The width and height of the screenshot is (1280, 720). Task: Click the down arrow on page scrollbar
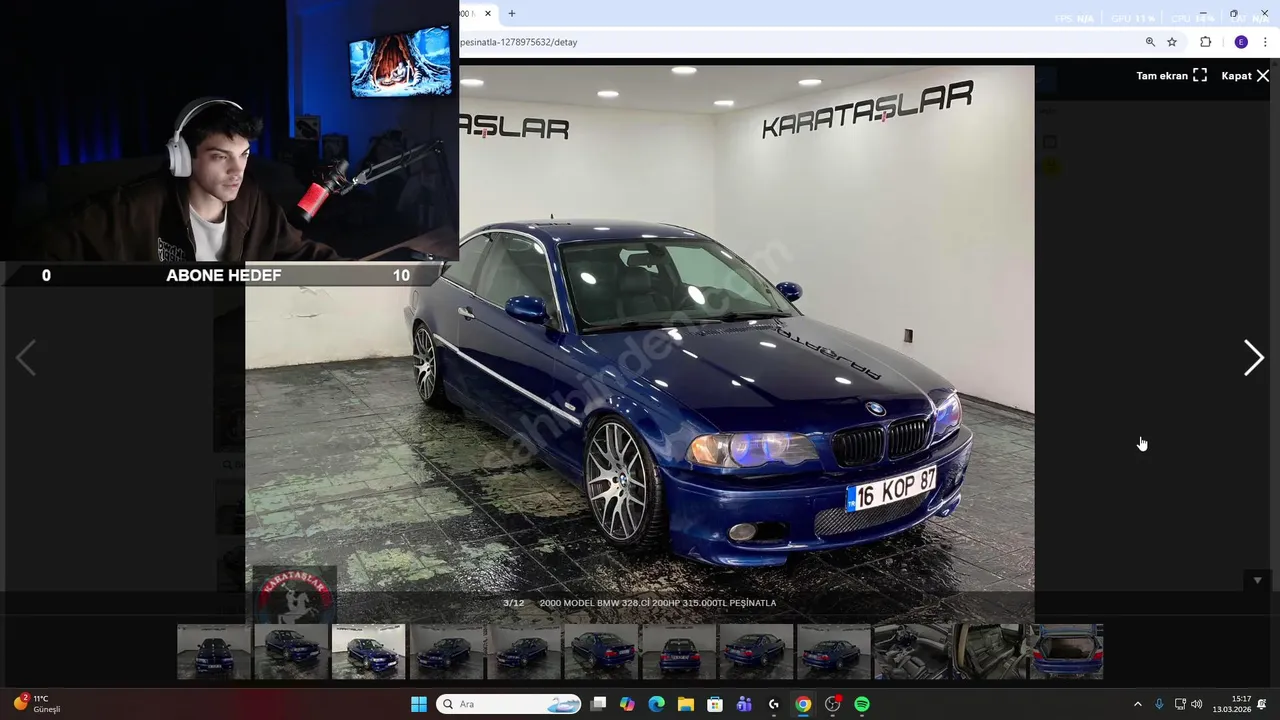pos(1258,580)
